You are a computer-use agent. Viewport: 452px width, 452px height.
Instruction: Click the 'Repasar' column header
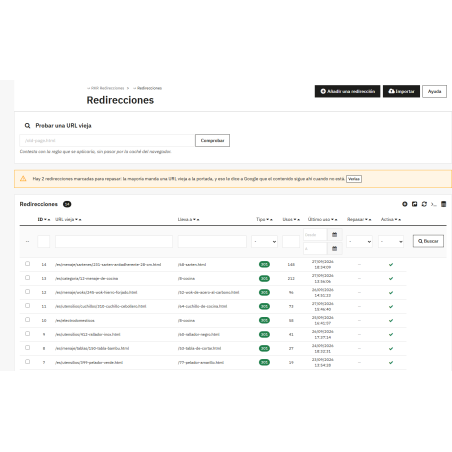tap(355, 219)
